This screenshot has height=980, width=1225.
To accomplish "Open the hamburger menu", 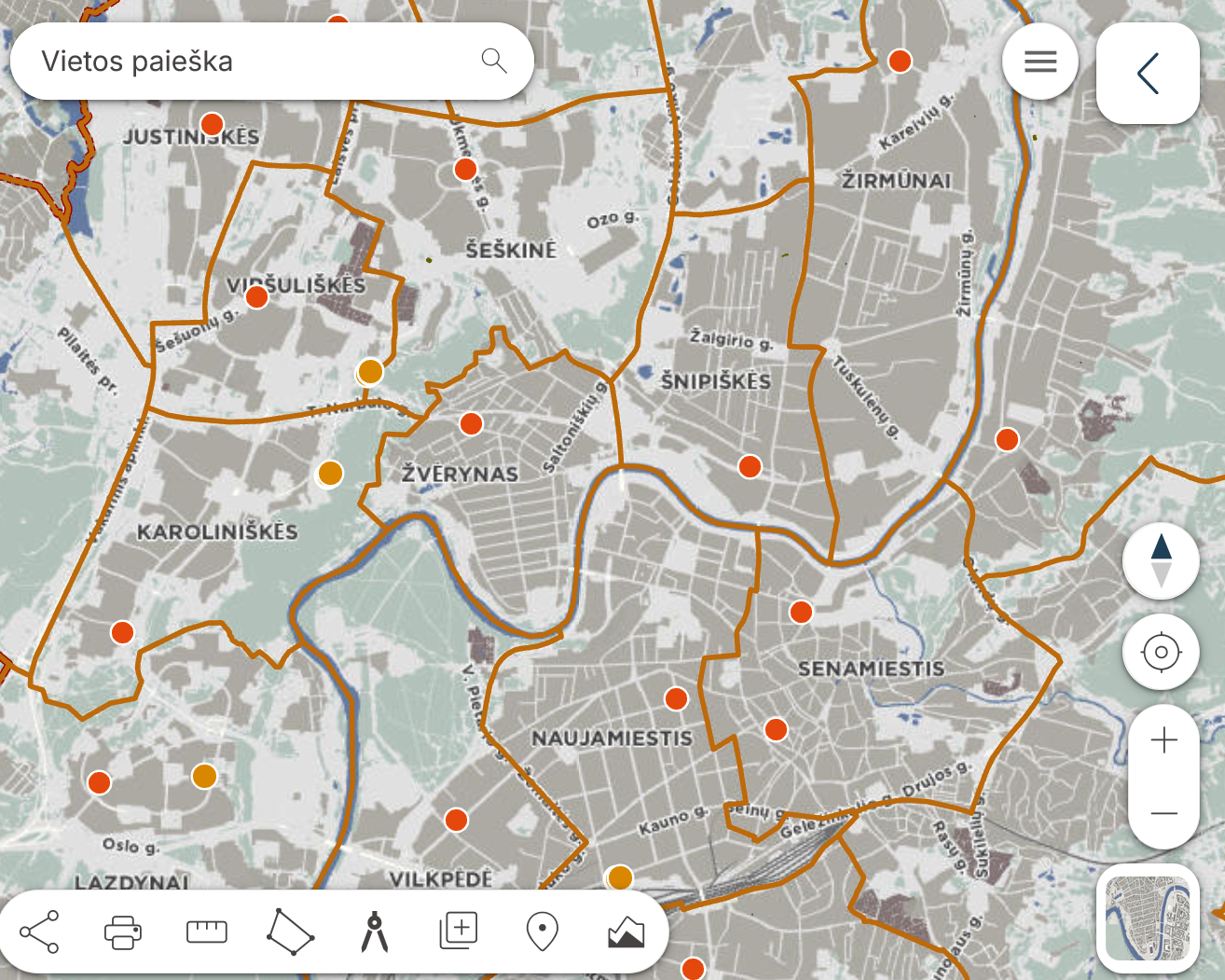I will (x=1040, y=62).
